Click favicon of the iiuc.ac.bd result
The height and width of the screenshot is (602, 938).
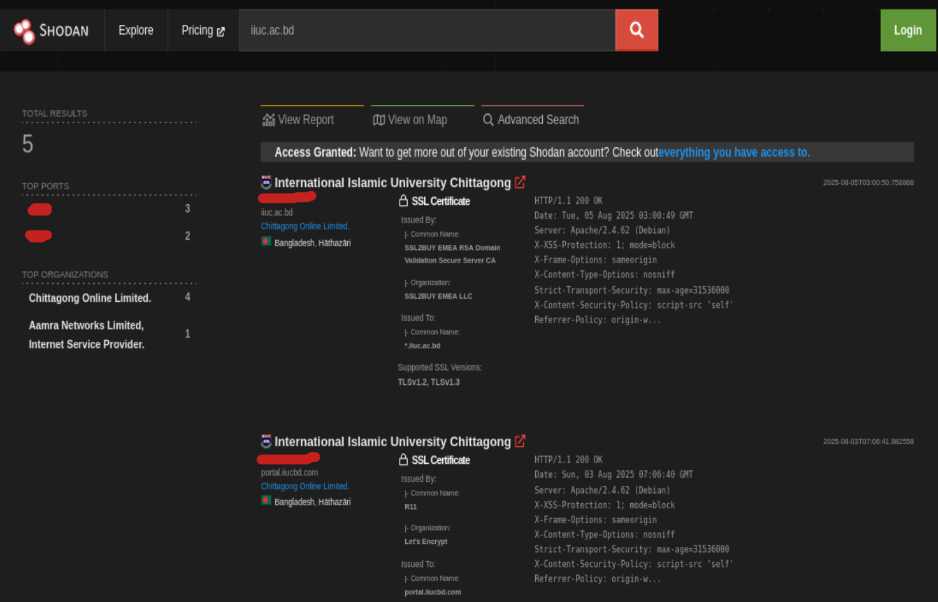pos(266,182)
